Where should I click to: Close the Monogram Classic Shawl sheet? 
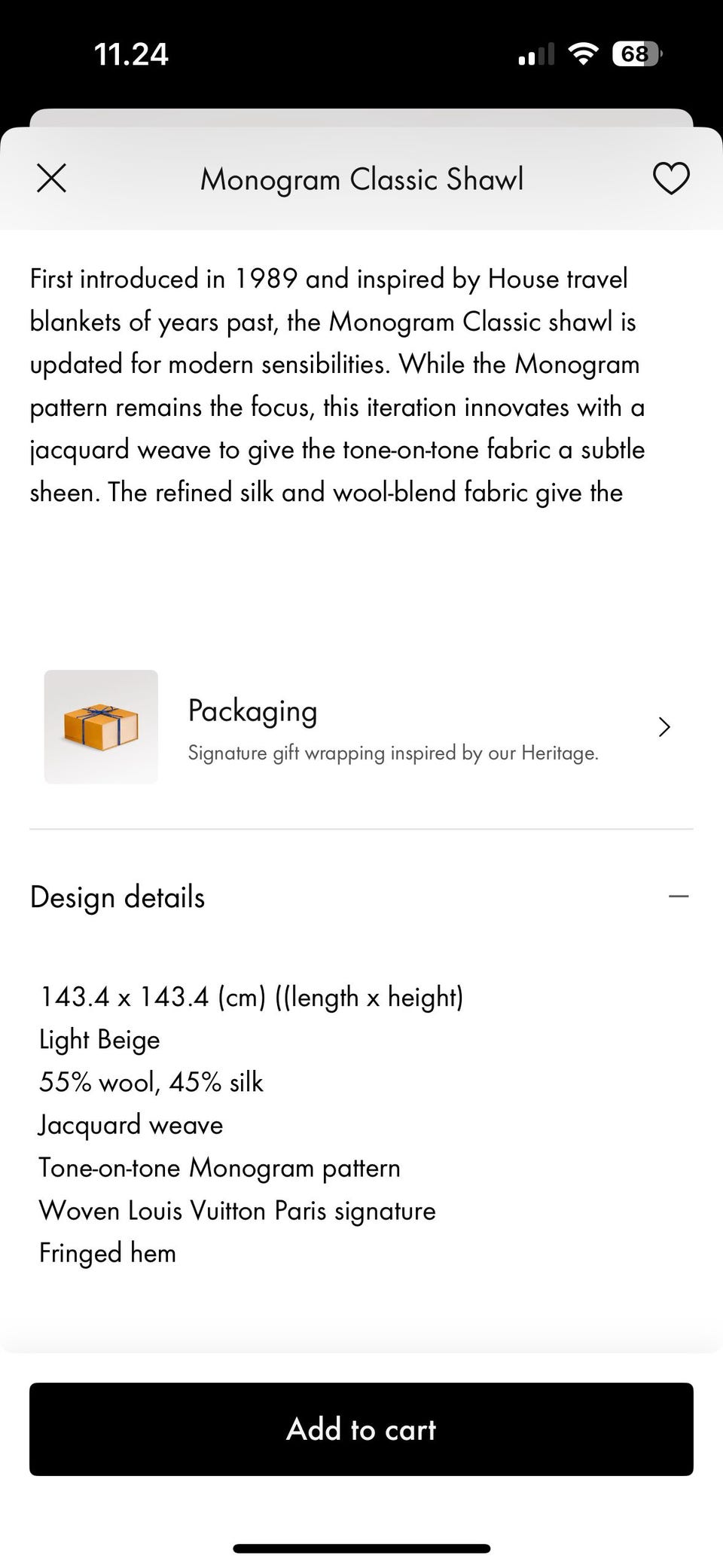tap(51, 179)
